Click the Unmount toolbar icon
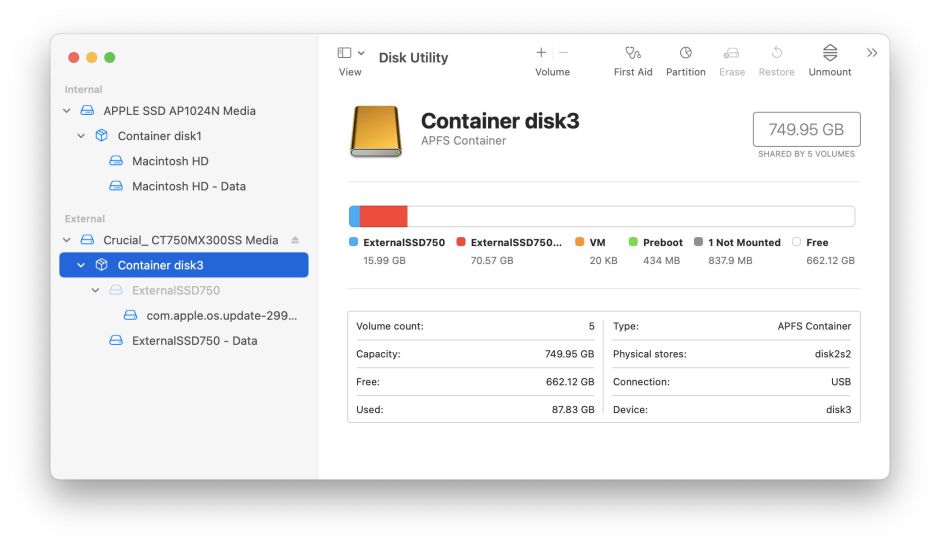This screenshot has height=546, width=940. point(829,54)
